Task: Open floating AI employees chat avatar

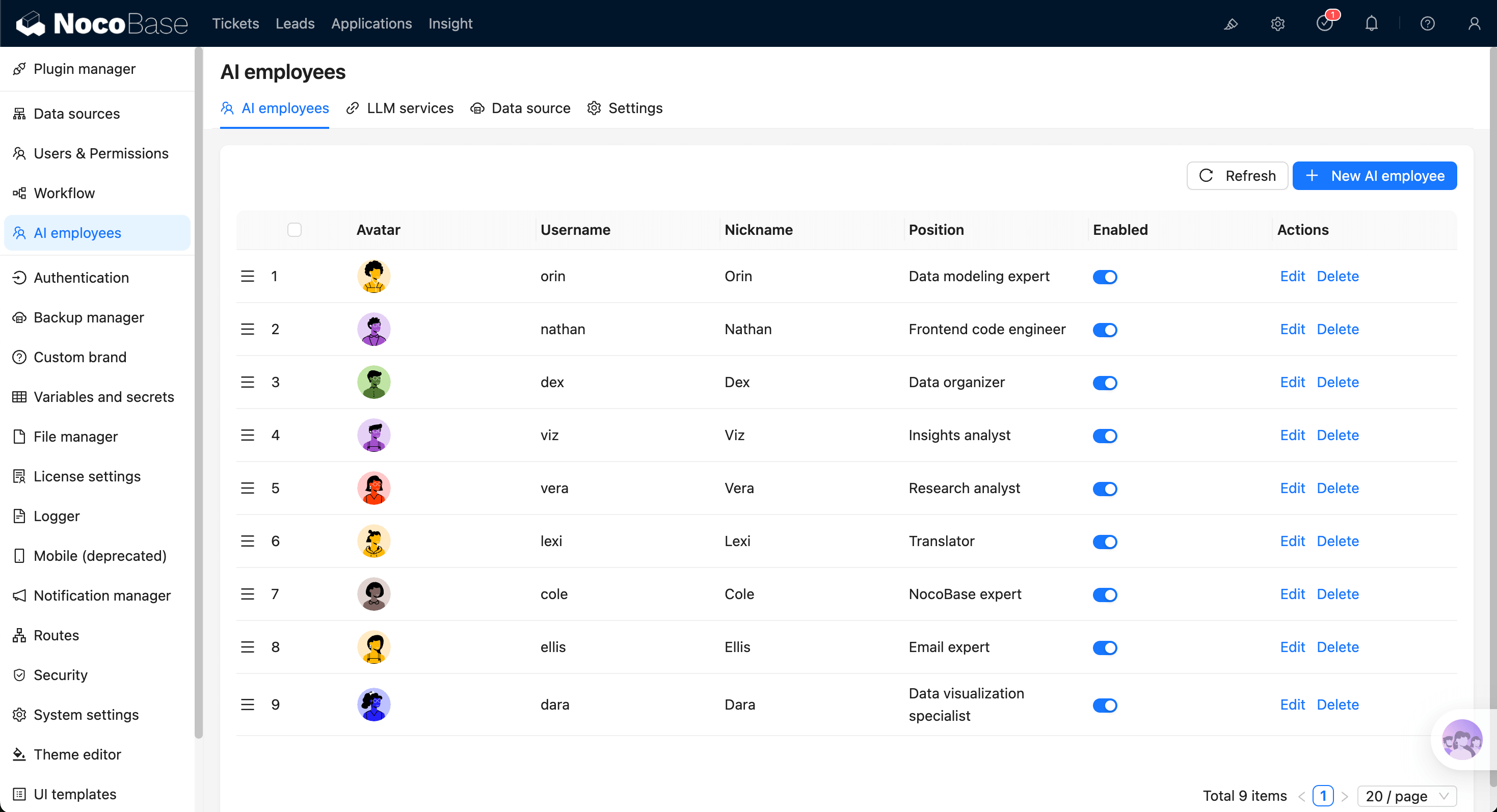Action: [x=1461, y=739]
